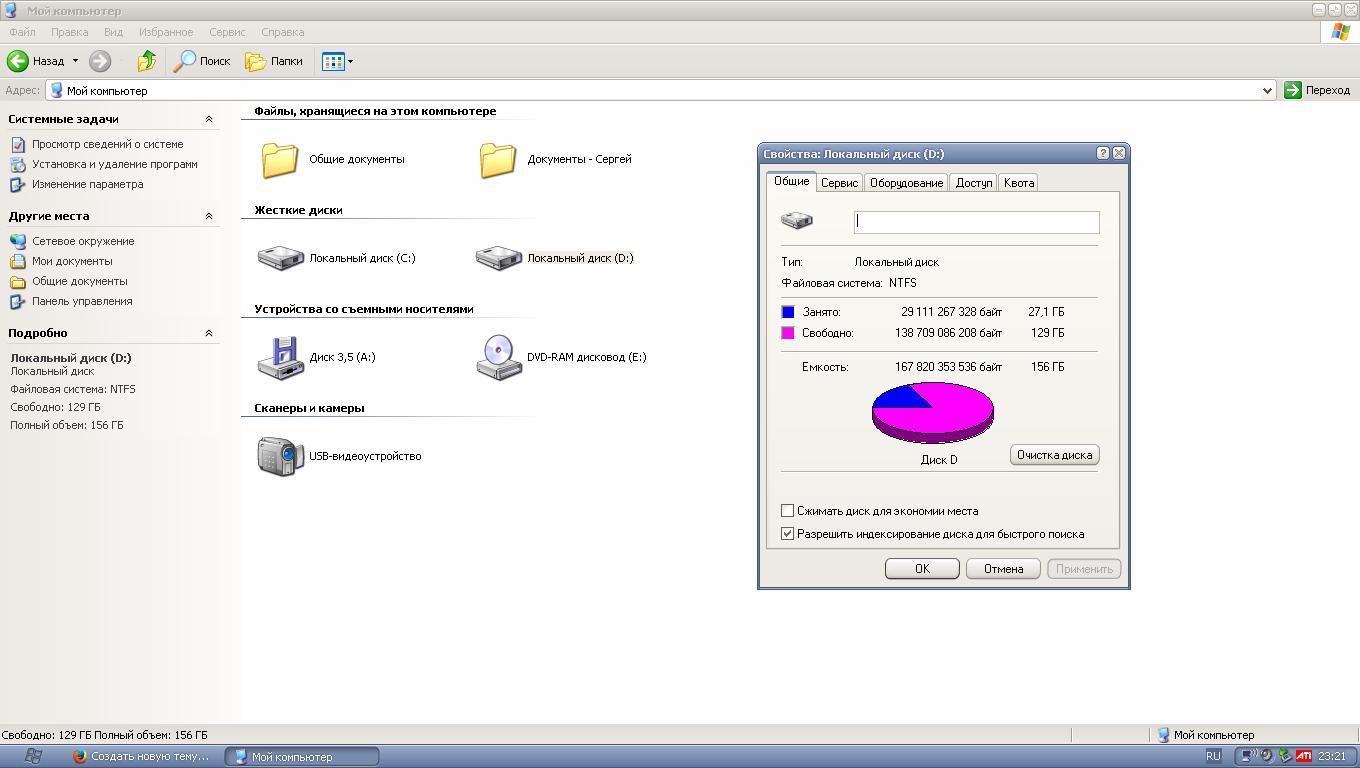Select the DVD-RAM дисковод (E:) icon

(x=499, y=357)
